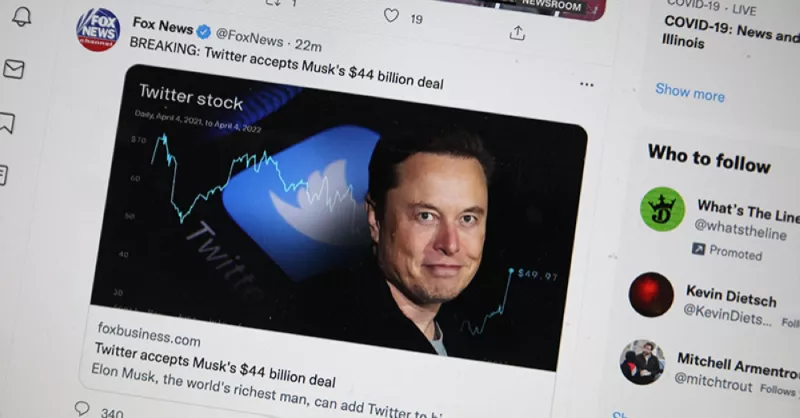This screenshot has height=418, width=800.
Task: Open the foxbusiness.com link card title
Action: coord(215,365)
